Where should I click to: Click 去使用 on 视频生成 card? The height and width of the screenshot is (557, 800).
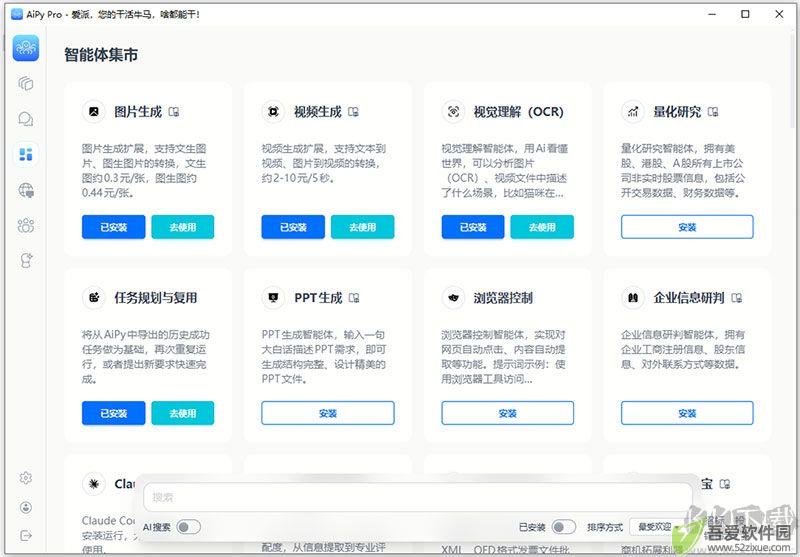tap(362, 227)
